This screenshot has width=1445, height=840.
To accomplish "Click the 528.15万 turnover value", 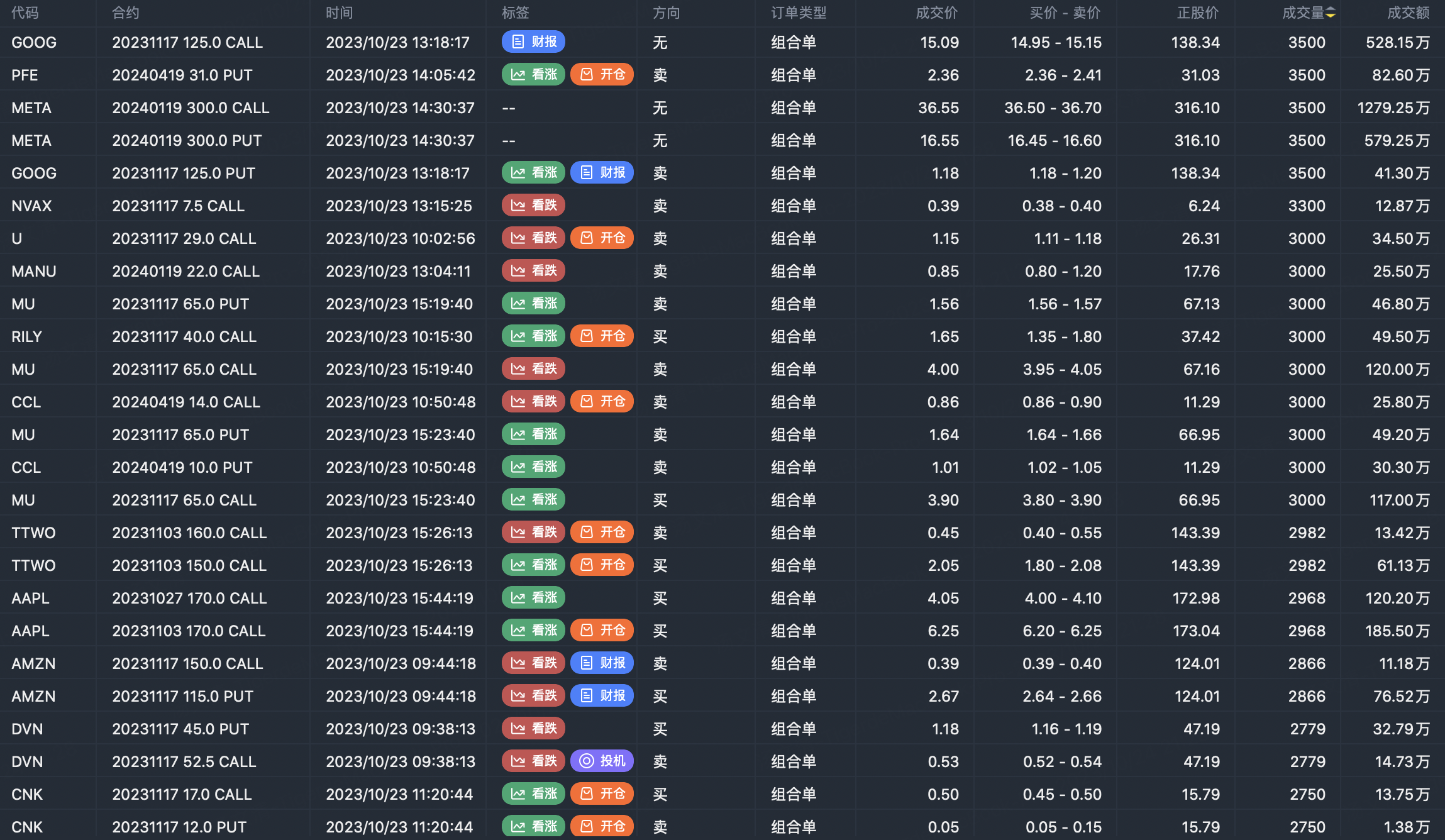I will 1398,43.
